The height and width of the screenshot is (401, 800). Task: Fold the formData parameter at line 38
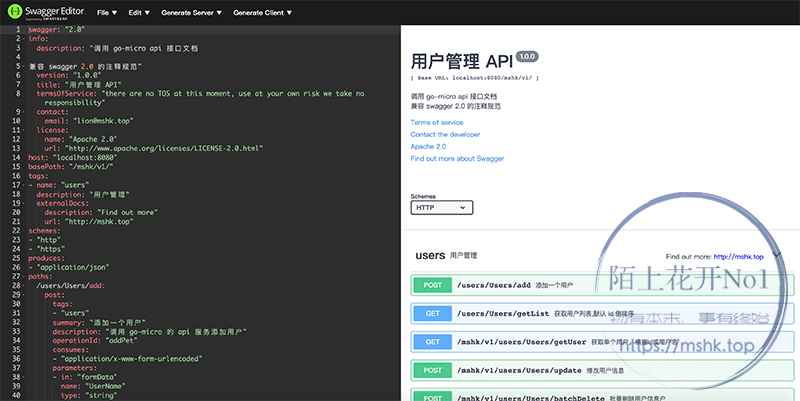pyautogui.click(x=24, y=377)
